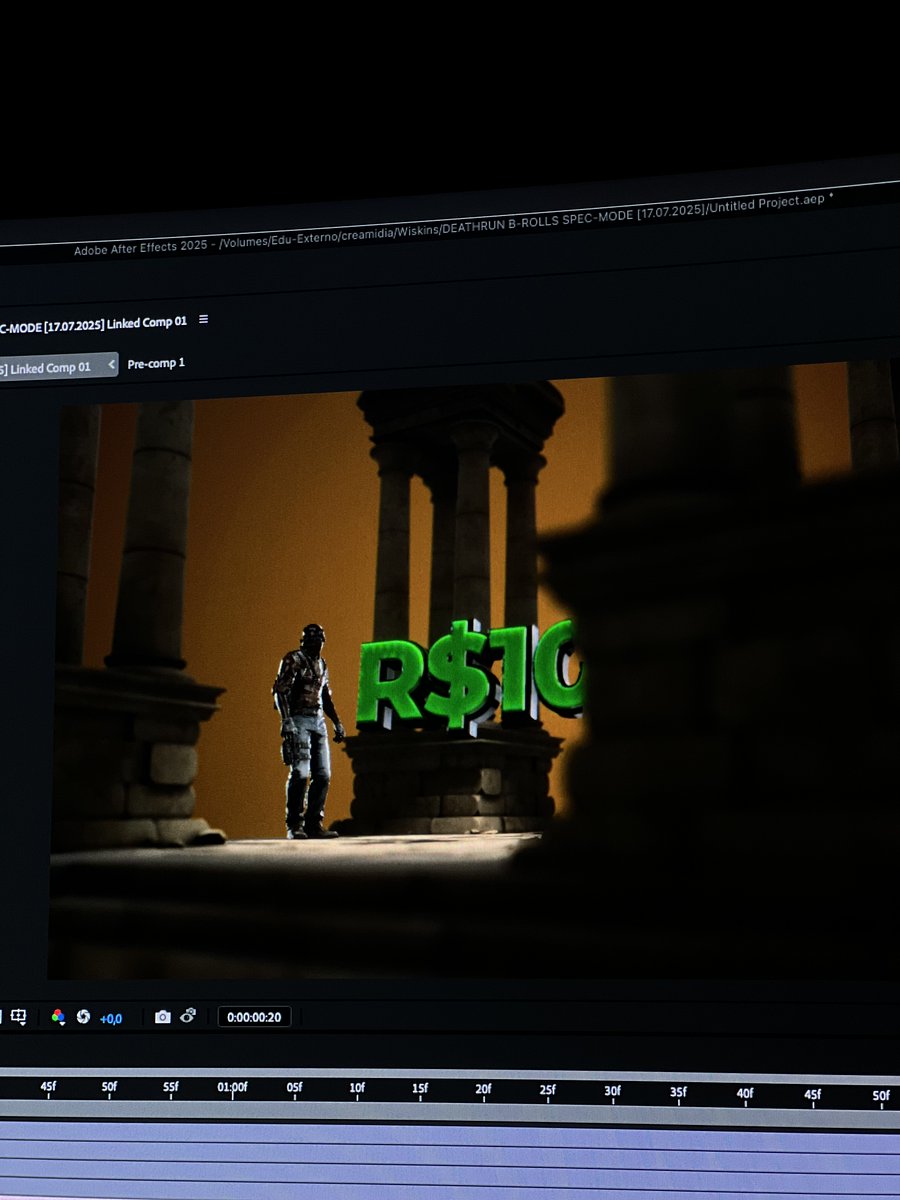Click the green R$10 3D text in the viewer

pos(468,675)
